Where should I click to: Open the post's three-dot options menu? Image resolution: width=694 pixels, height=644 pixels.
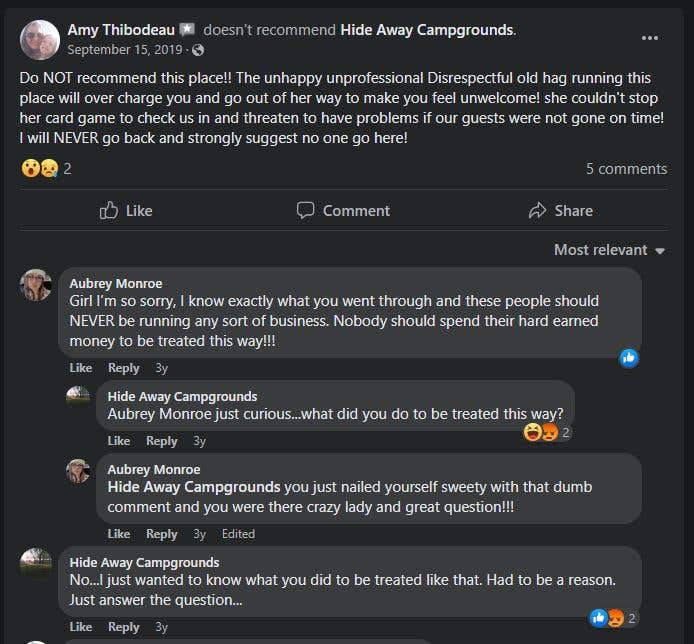point(650,38)
